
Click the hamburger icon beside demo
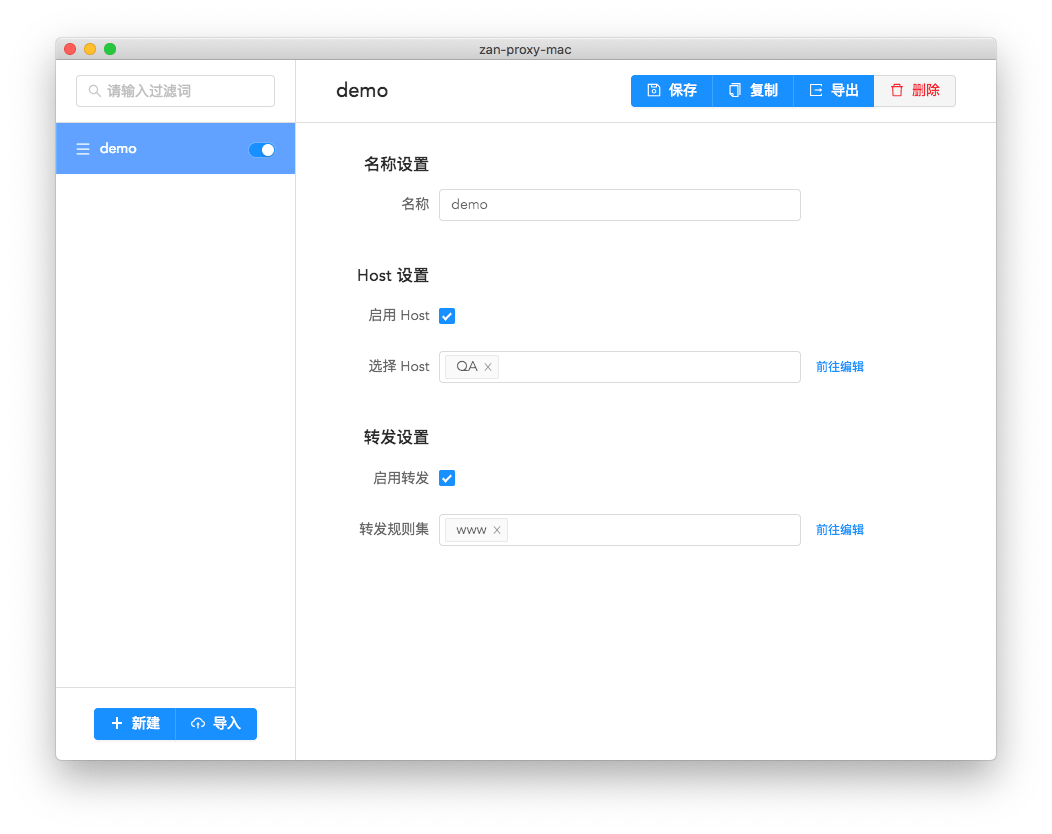[83, 149]
